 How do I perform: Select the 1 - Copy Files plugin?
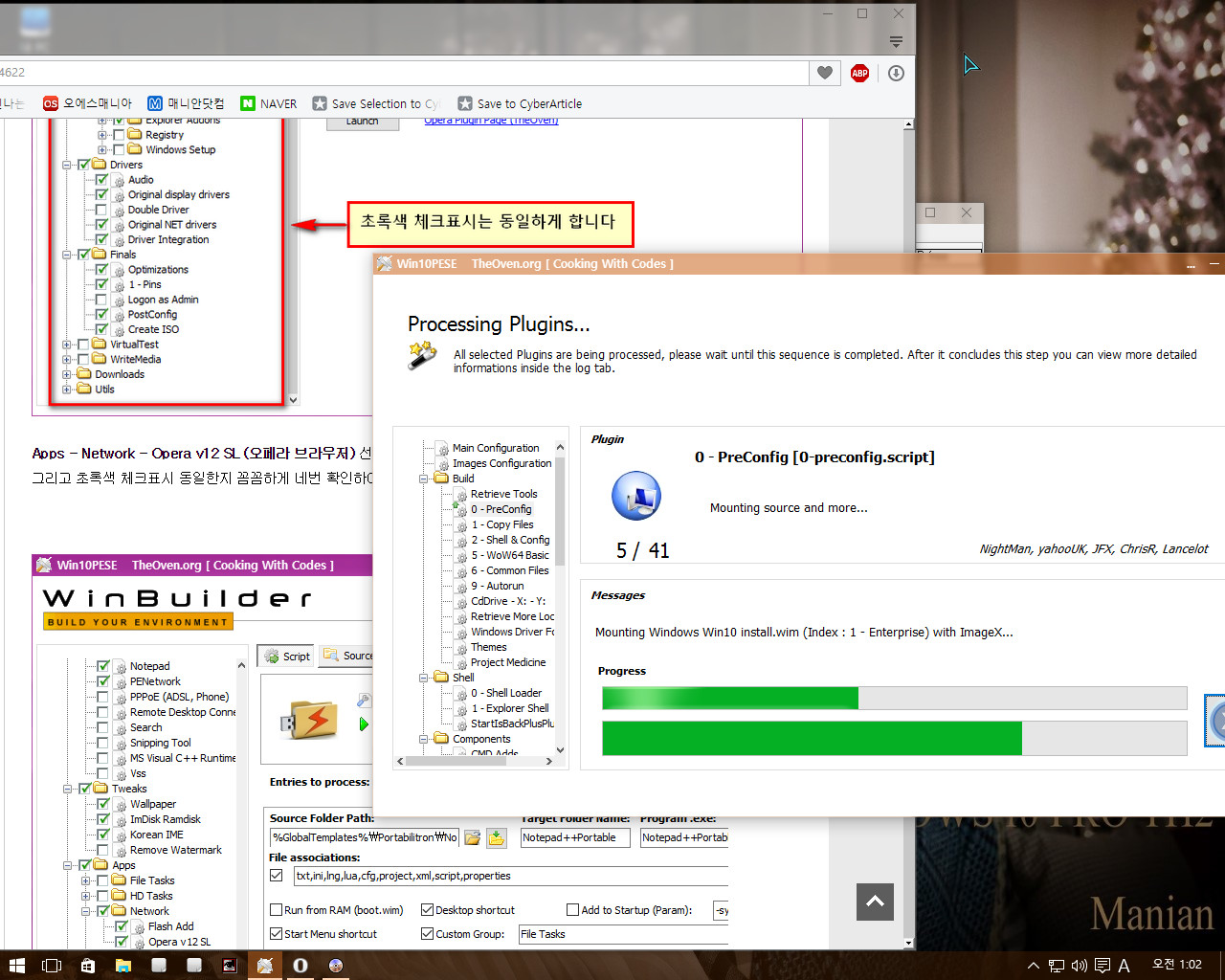click(501, 524)
